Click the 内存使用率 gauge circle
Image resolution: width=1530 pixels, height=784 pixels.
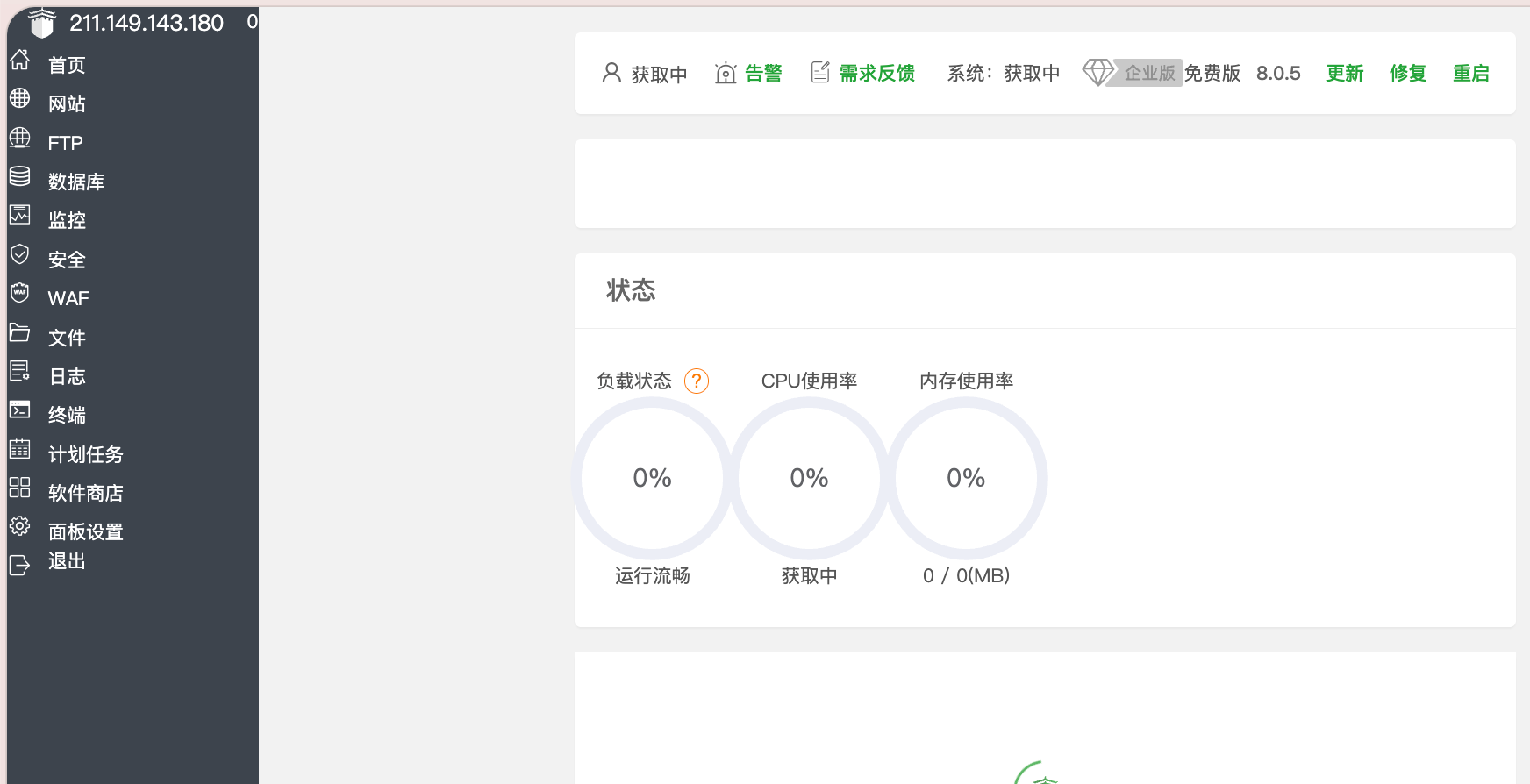[966, 478]
